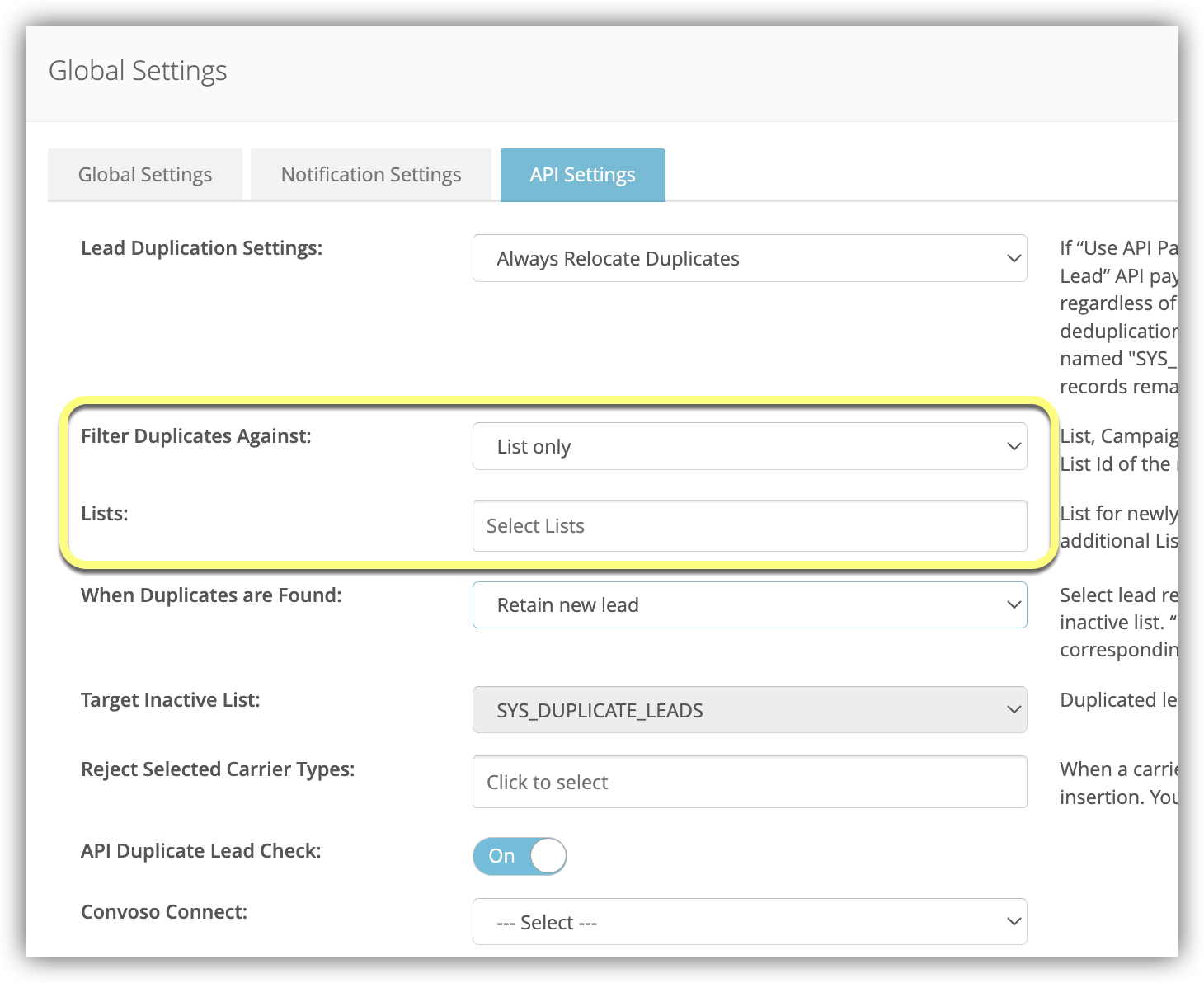The width and height of the screenshot is (1204, 983).
Task: Click the Reject Carrier Types selection field
Action: (x=749, y=783)
